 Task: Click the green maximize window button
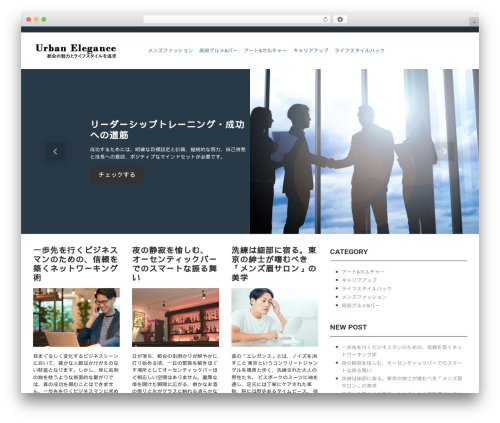44,20
